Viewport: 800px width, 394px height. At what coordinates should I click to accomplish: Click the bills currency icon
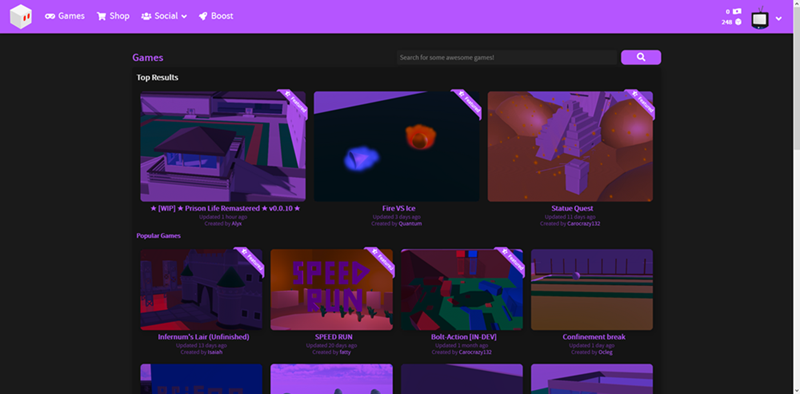pyautogui.click(x=737, y=11)
